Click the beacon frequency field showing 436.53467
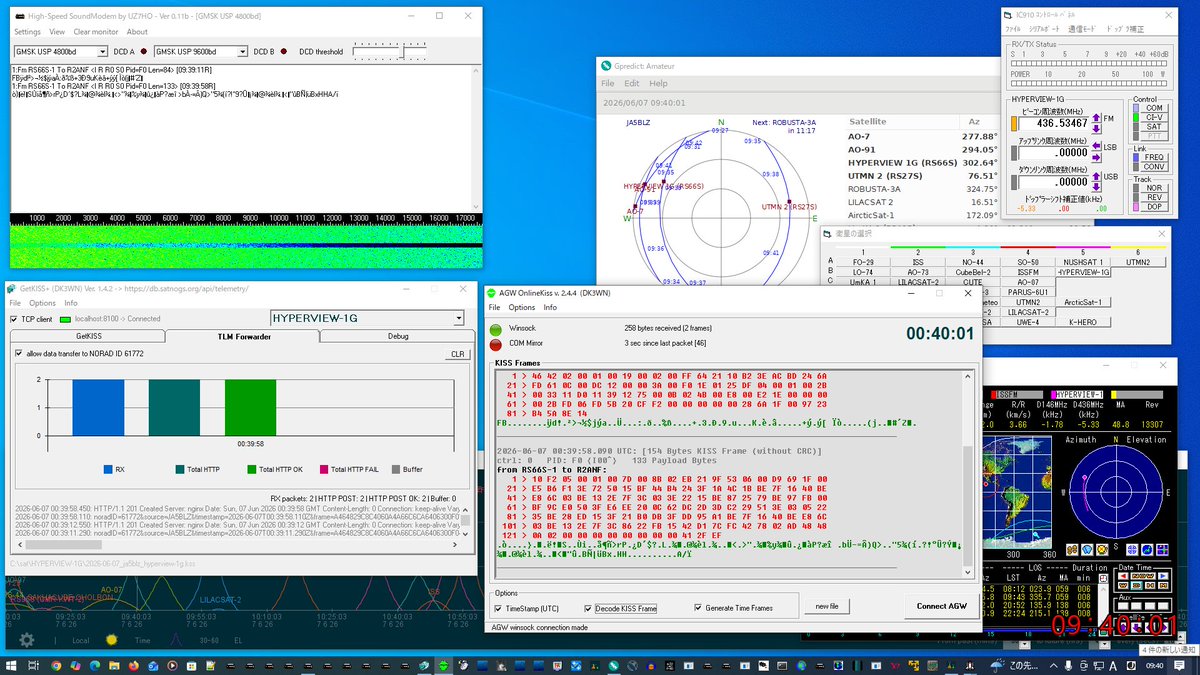The width and height of the screenshot is (1200, 675). click(x=1054, y=123)
